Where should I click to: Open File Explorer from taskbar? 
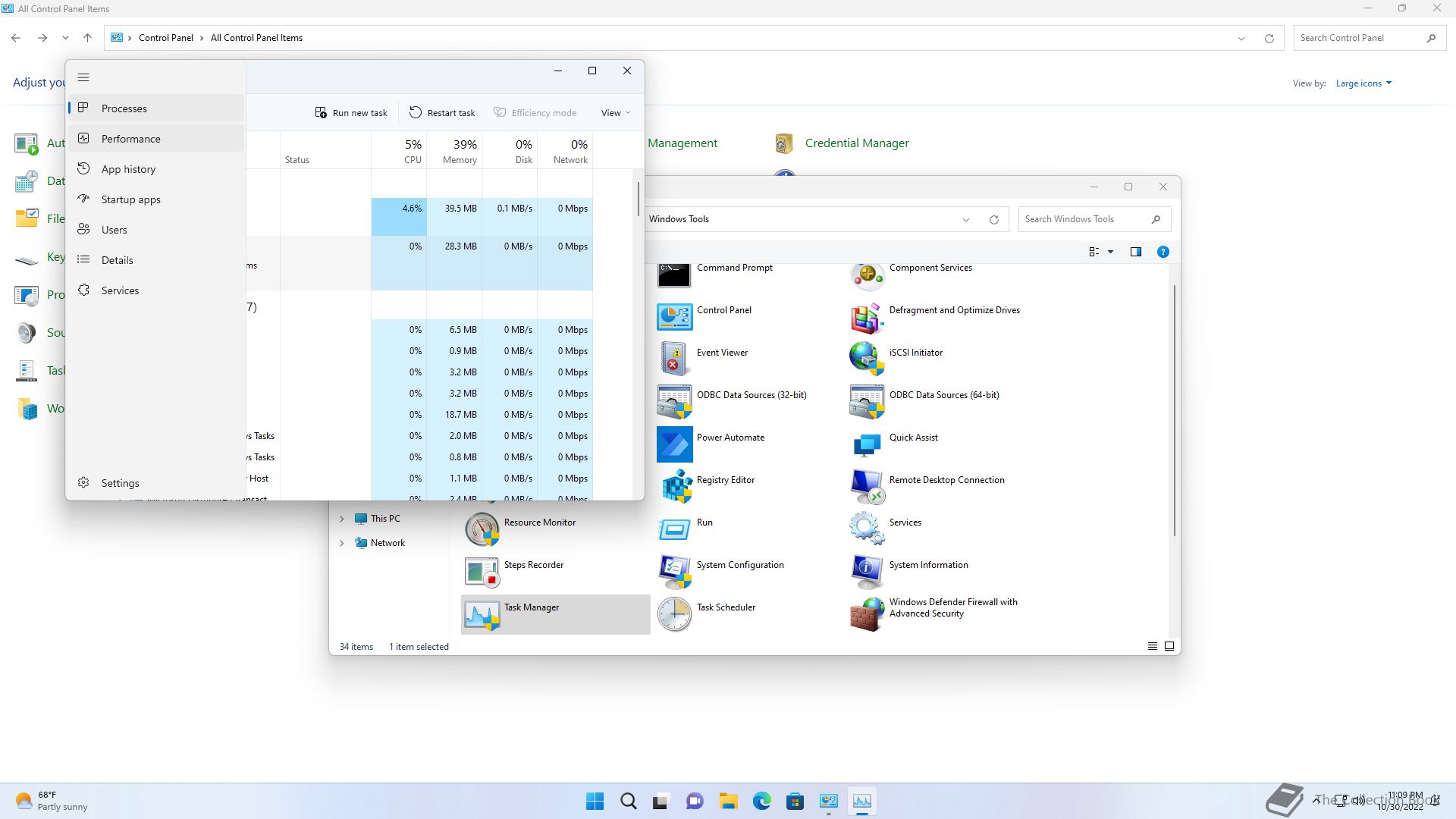(728, 801)
